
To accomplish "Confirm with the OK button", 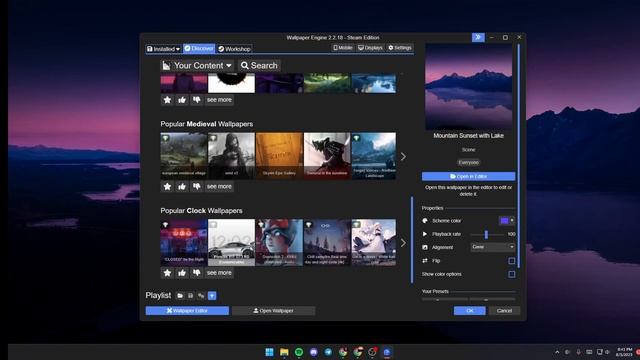I will click(x=470, y=311).
